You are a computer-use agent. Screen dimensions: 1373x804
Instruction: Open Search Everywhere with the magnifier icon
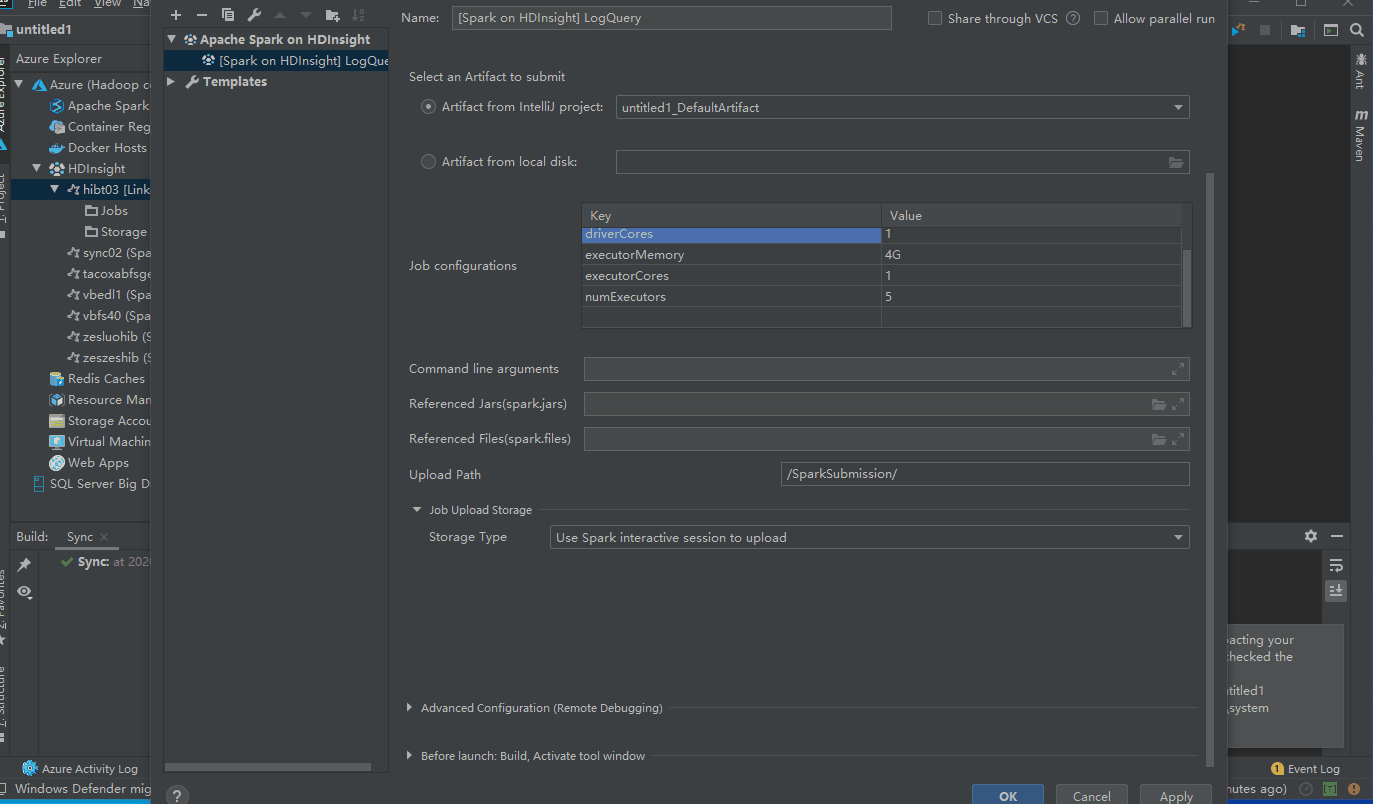coord(1357,30)
